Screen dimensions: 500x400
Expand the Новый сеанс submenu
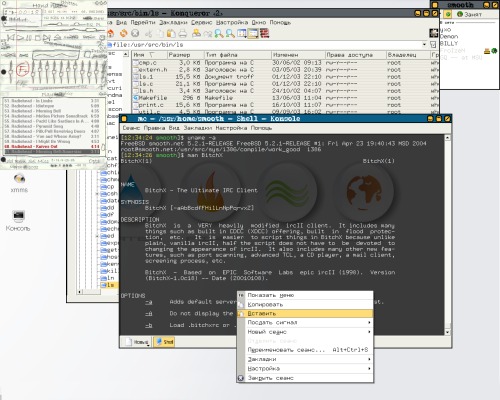305,332
